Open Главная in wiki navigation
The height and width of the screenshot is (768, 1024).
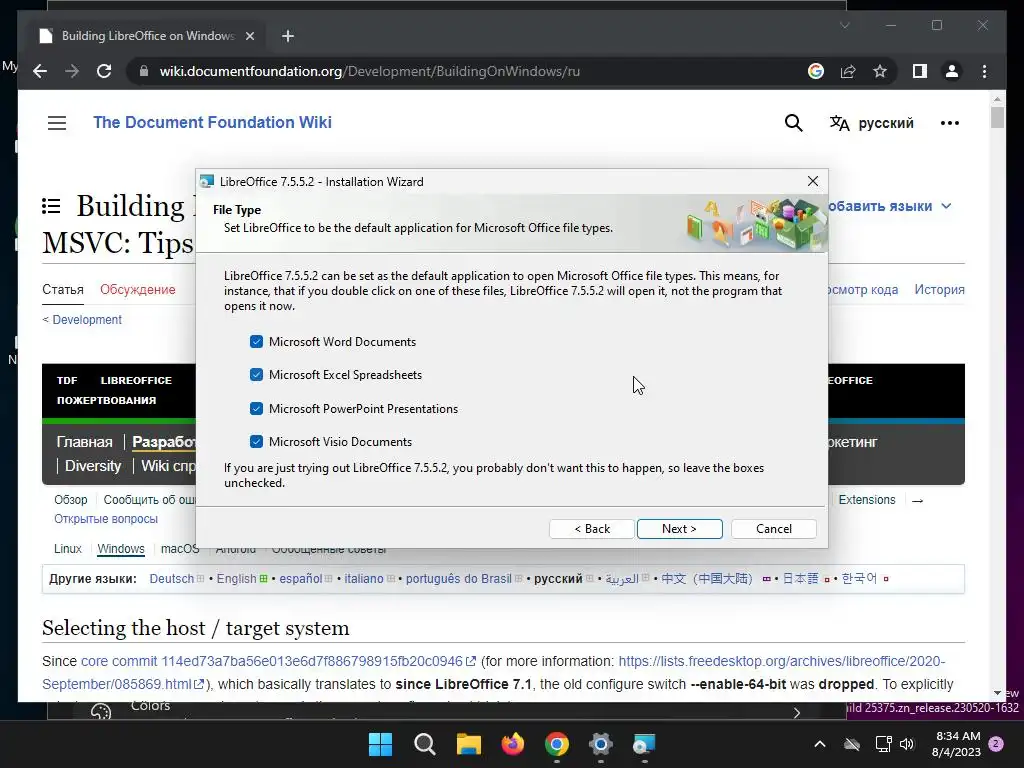coord(84,442)
